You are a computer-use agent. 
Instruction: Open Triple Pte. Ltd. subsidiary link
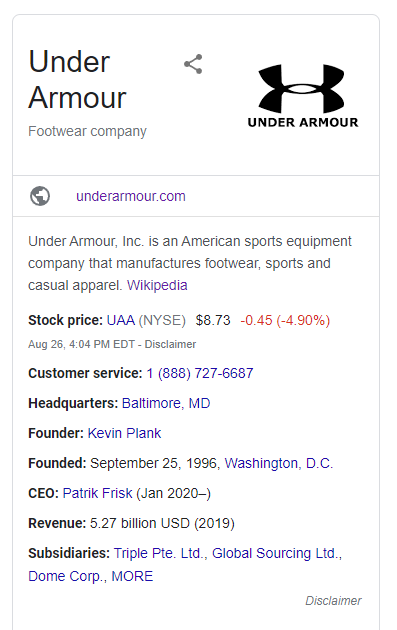click(160, 553)
